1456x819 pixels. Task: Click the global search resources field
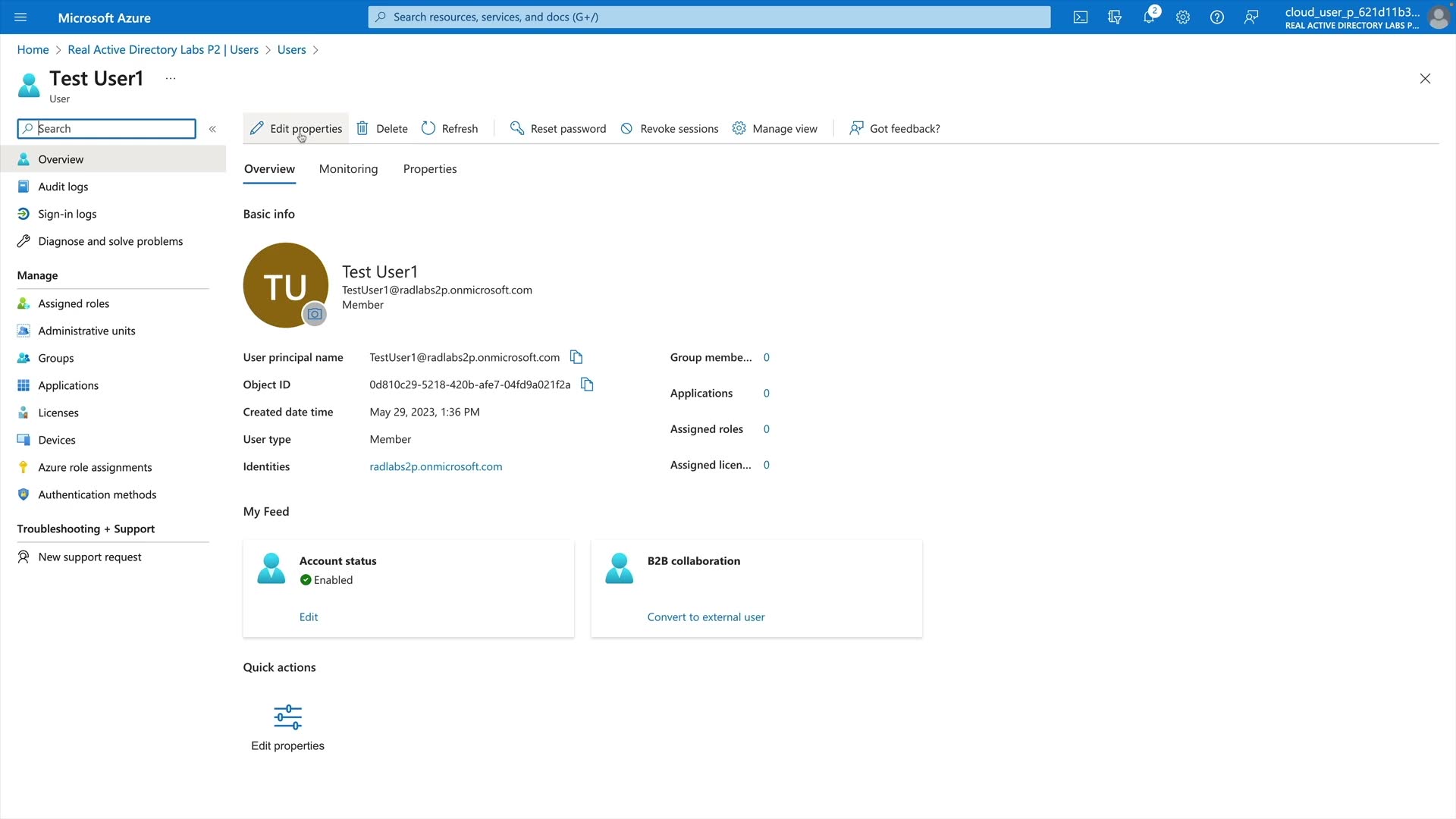(x=709, y=17)
